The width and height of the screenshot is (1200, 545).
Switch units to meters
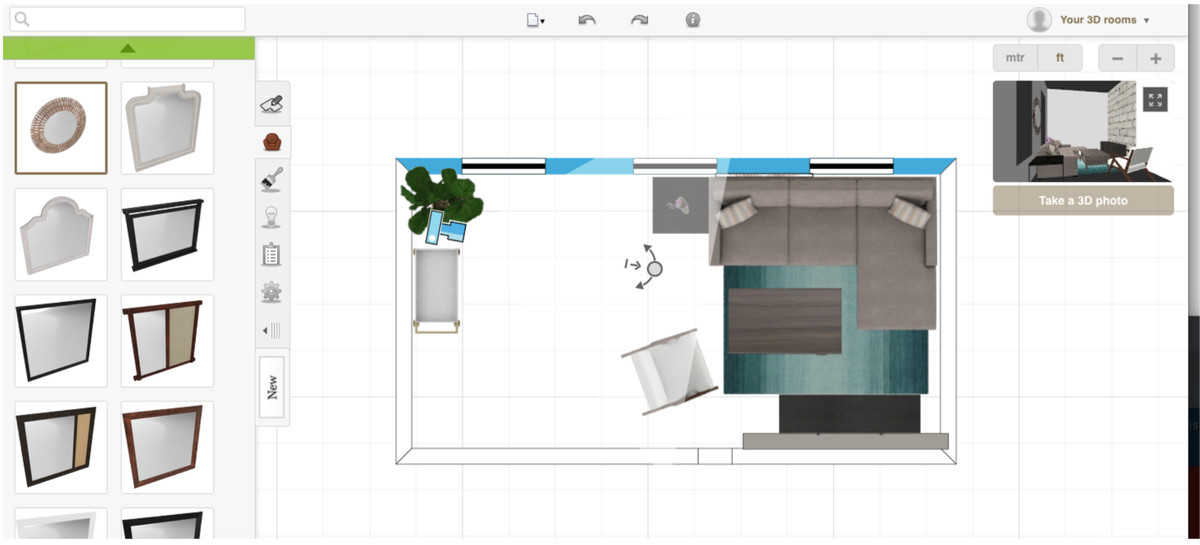click(1015, 58)
